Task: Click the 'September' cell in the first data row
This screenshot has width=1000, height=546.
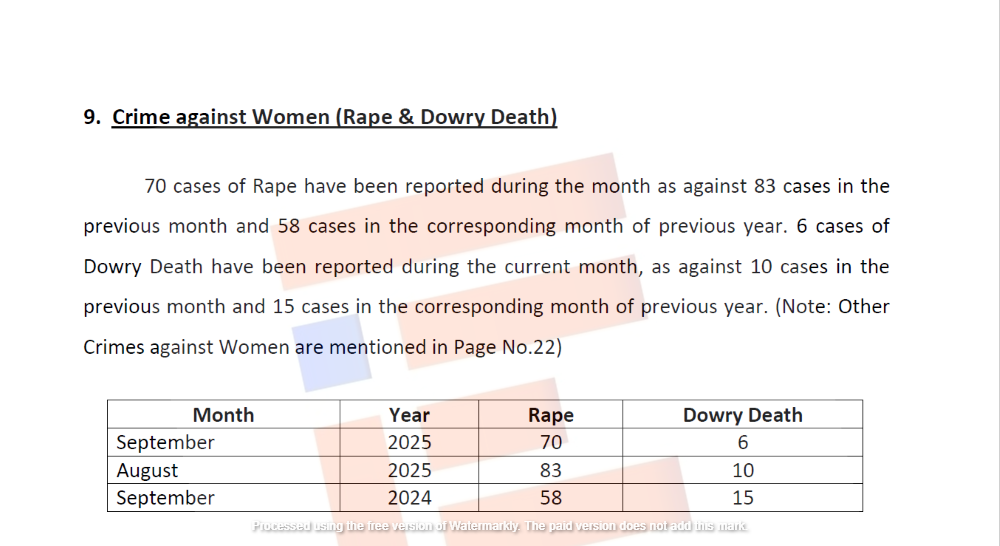Action: 165,442
